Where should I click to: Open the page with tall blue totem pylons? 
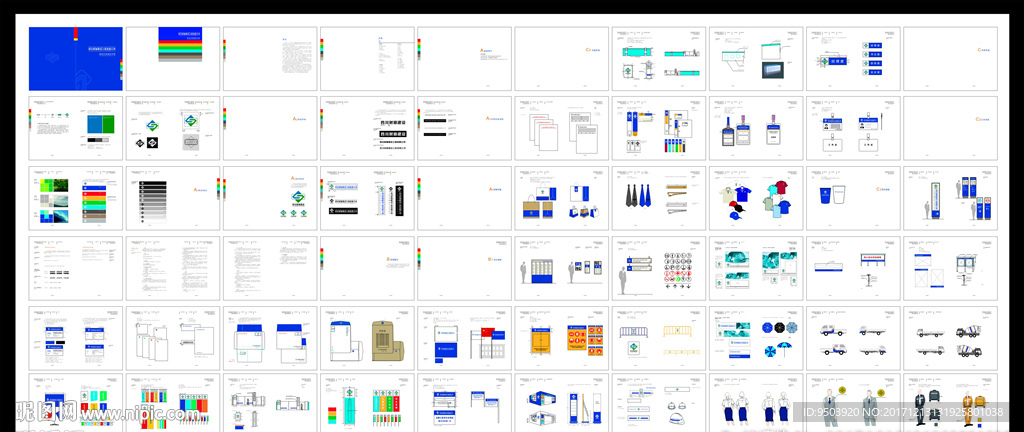click(x=951, y=198)
